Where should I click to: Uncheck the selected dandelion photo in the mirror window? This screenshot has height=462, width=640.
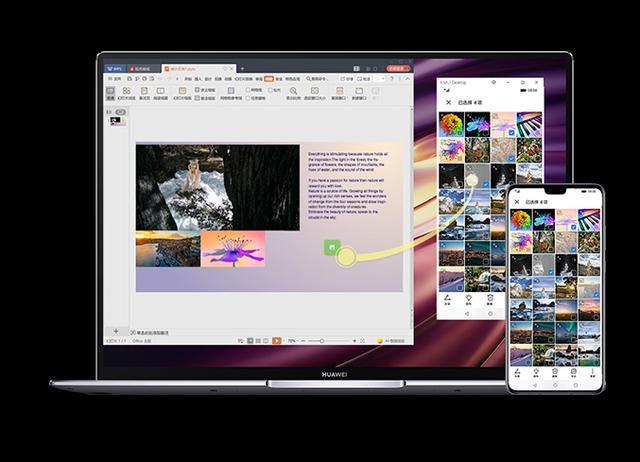pyautogui.click(x=485, y=184)
